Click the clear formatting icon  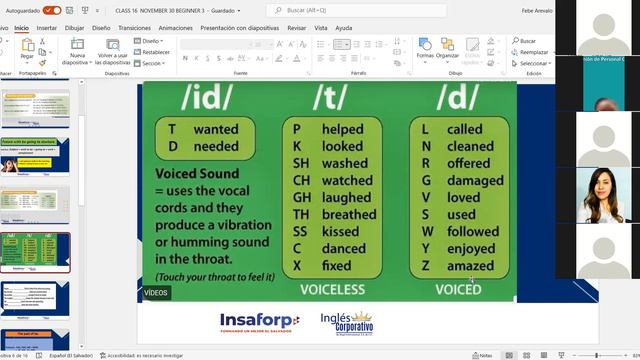point(303,44)
